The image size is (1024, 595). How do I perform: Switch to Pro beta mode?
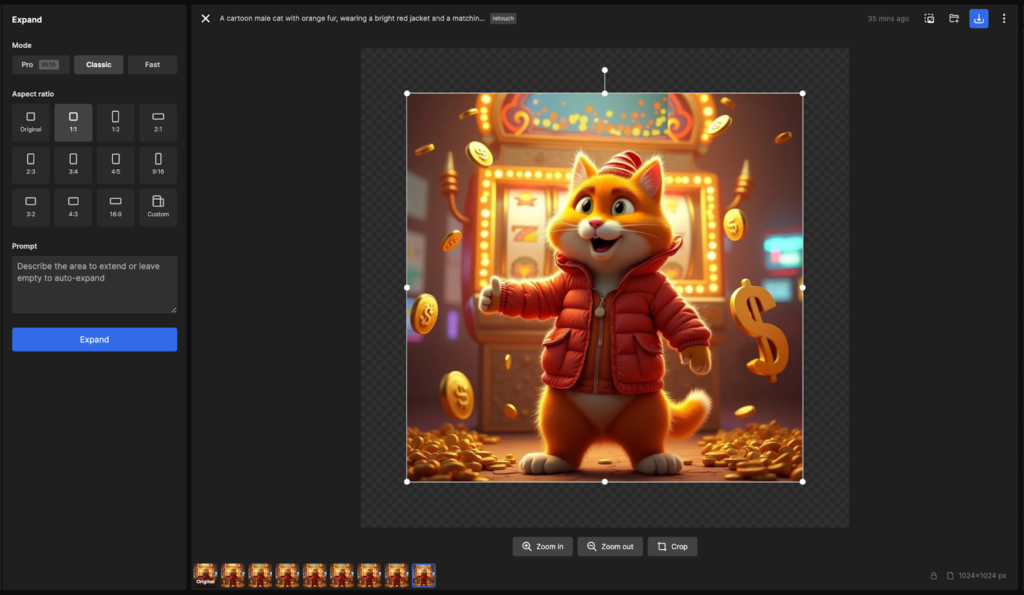pos(41,65)
